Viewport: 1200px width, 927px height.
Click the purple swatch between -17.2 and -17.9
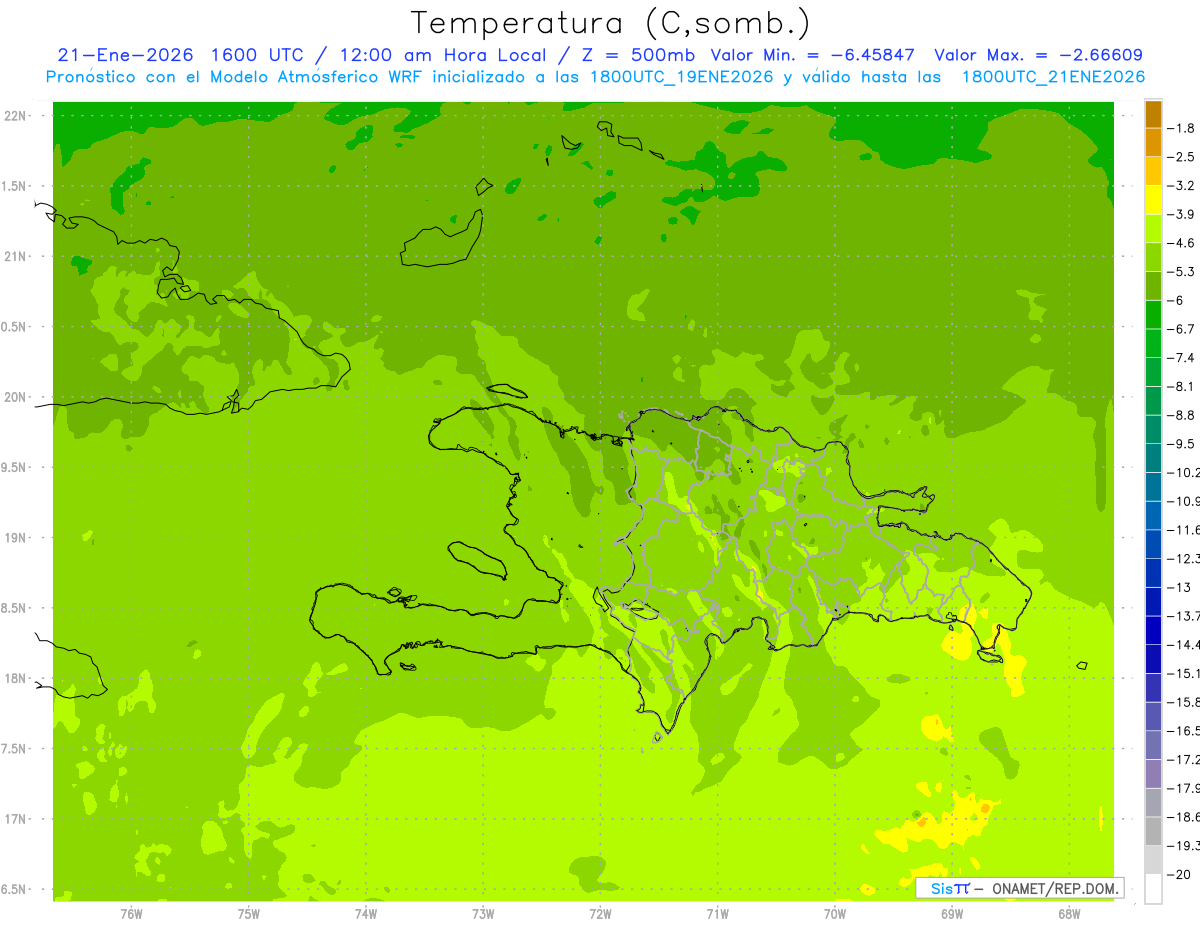click(x=1153, y=773)
